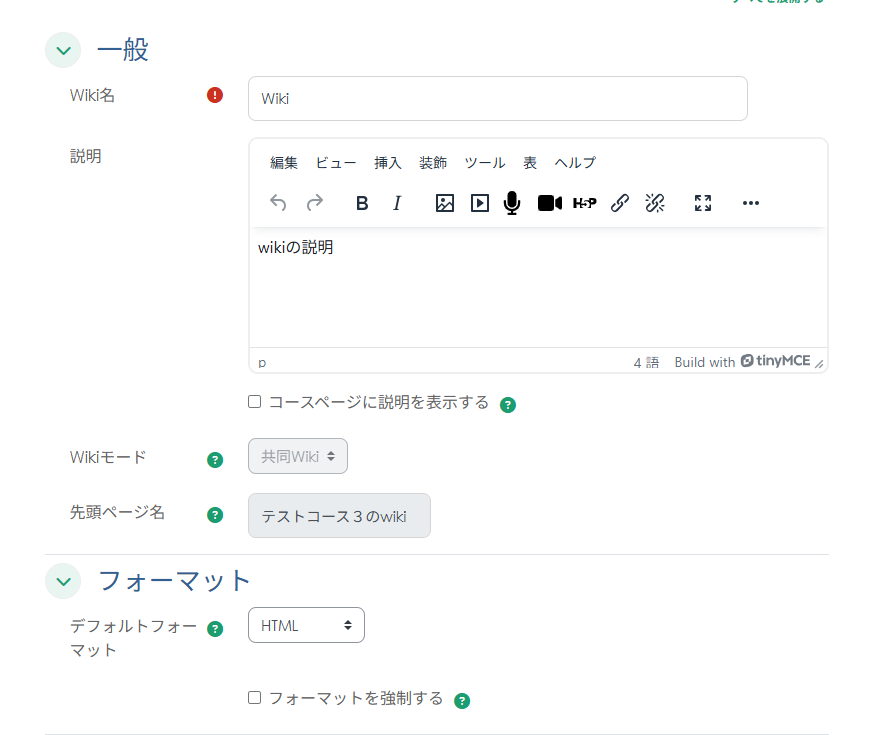Click the insert link icon
The height and width of the screenshot is (735, 887).
(620, 203)
